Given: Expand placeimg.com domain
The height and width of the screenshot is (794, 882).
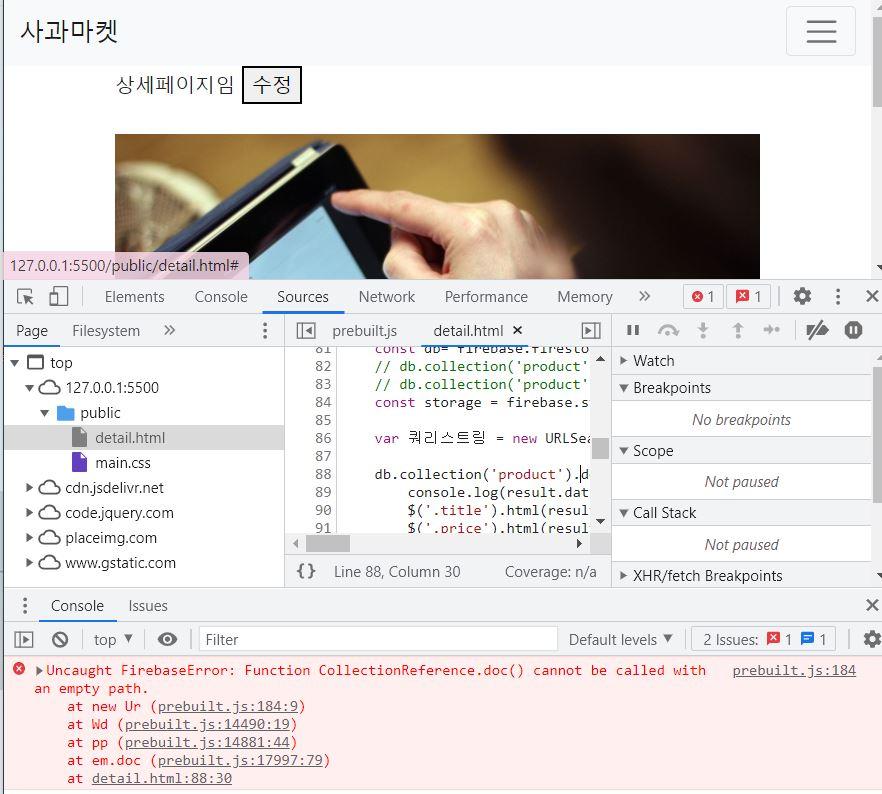Looking at the screenshot, I should pyautogui.click(x=29, y=538).
